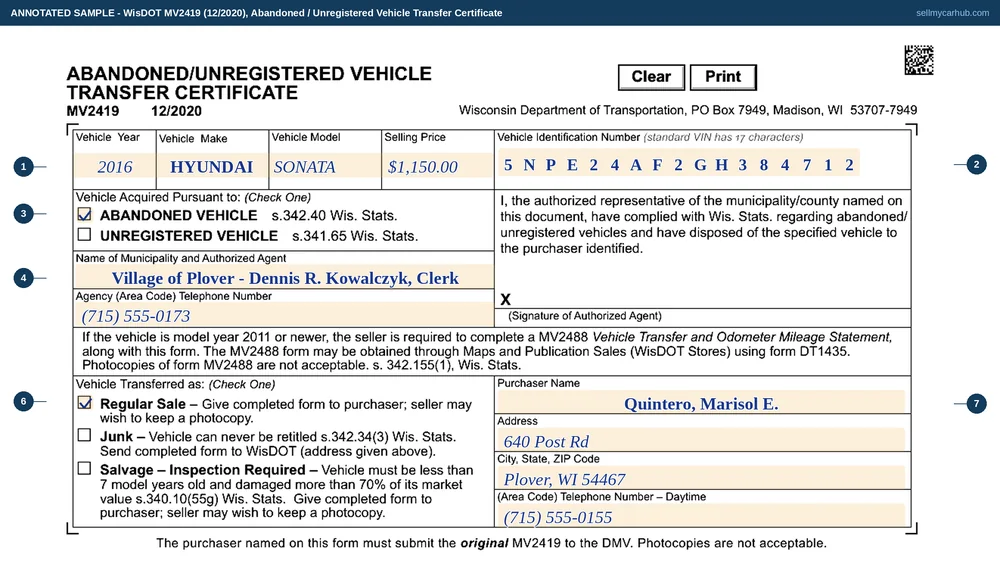Edit the Agency Telephone Number field

(x=284, y=315)
